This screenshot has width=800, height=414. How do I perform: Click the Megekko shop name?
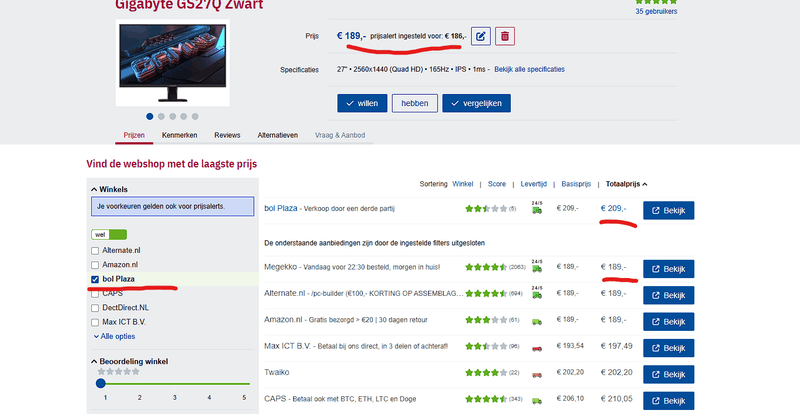(281, 267)
